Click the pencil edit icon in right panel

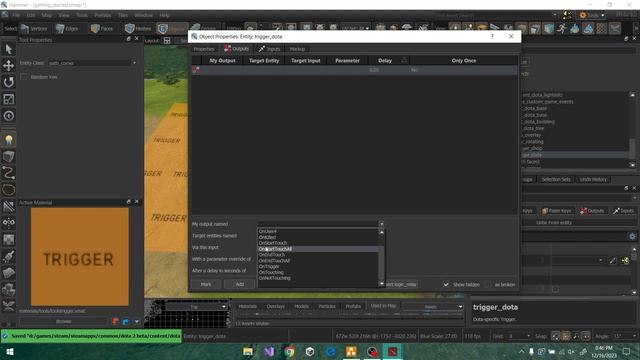(612, 260)
